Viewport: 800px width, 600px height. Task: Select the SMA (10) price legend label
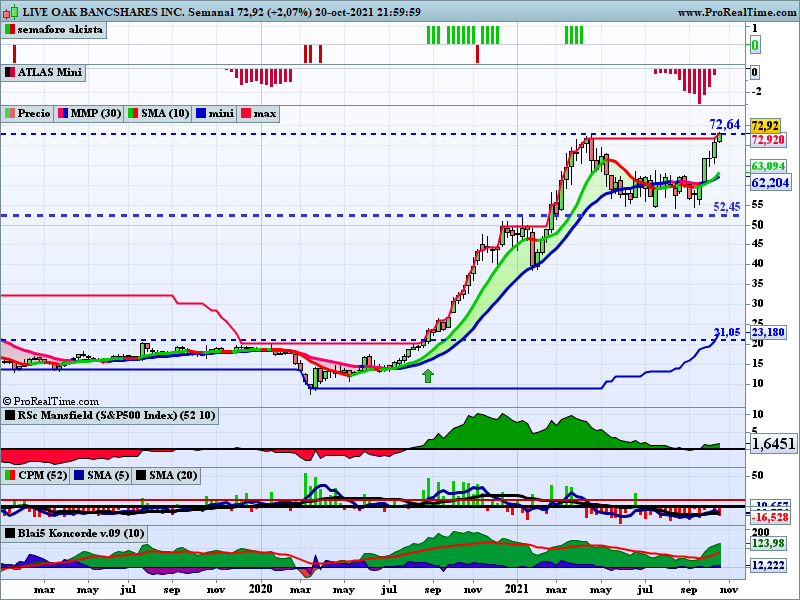165,113
